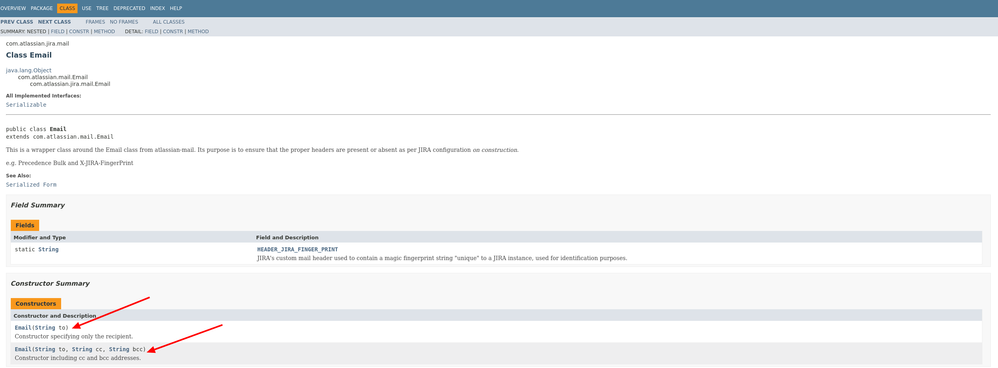Open the java.lang.Object link
The width and height of the screenshot is (998, 368).
[29, 70]
